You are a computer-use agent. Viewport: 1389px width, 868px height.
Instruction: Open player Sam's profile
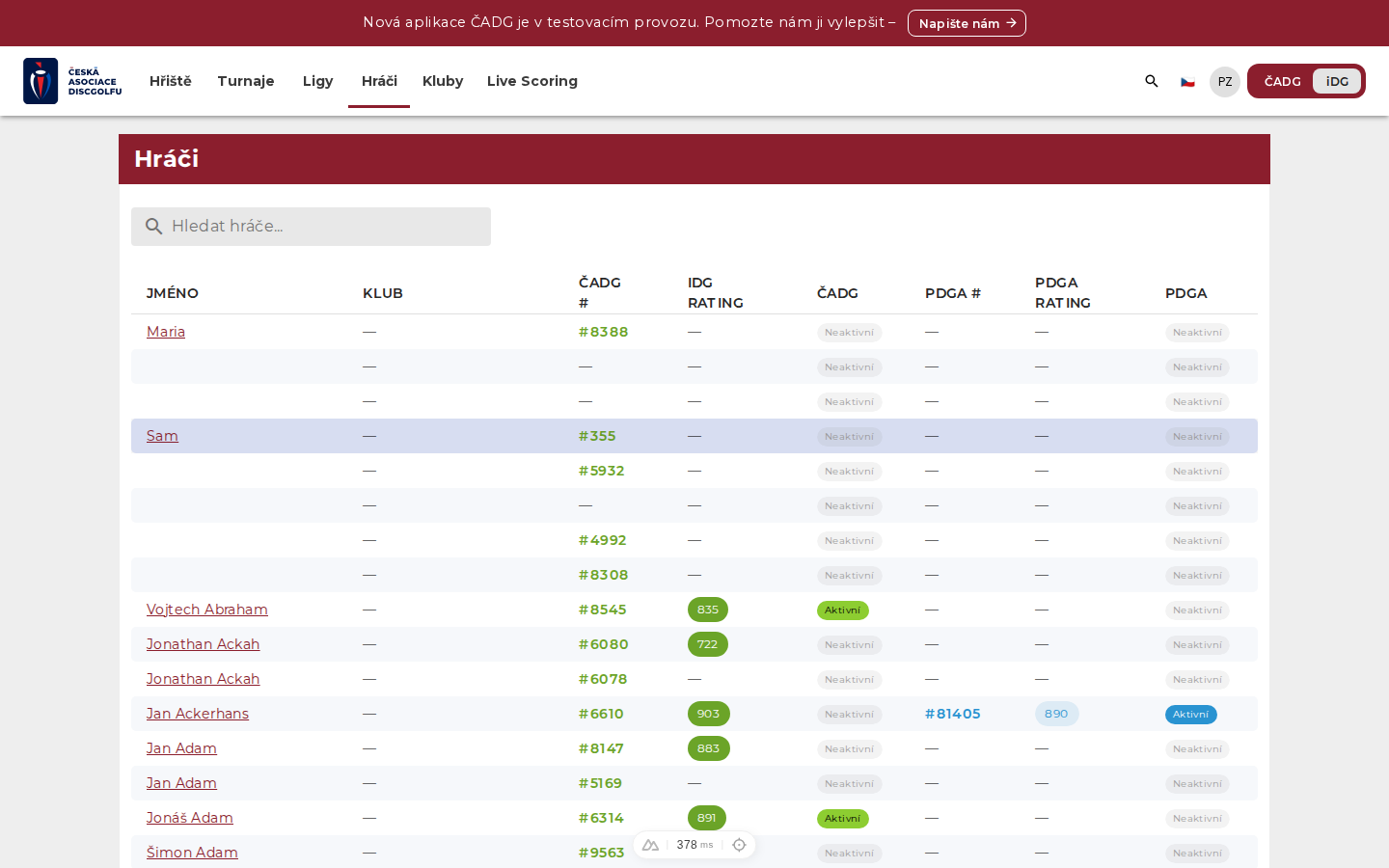[x=162, y=436]
